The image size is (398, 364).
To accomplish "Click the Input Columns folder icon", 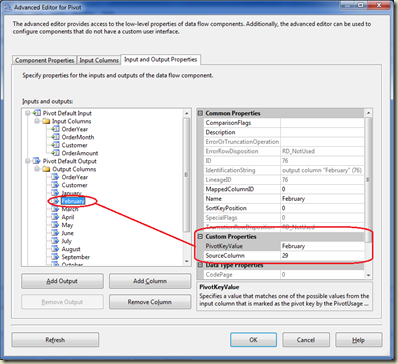I will point(46,121).
